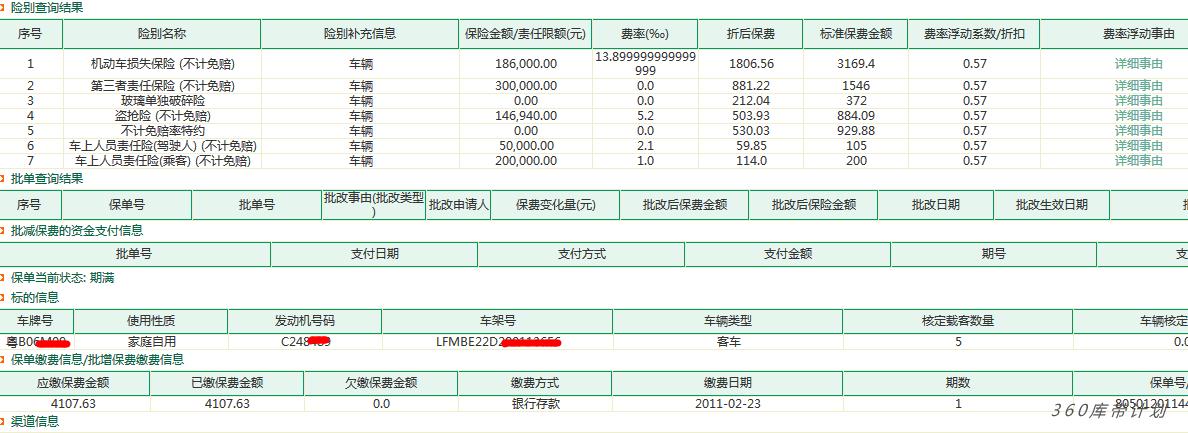Click the 1806.56 discounted premium value
Screen dimensions: 1188x433
[x=751, y=64]
